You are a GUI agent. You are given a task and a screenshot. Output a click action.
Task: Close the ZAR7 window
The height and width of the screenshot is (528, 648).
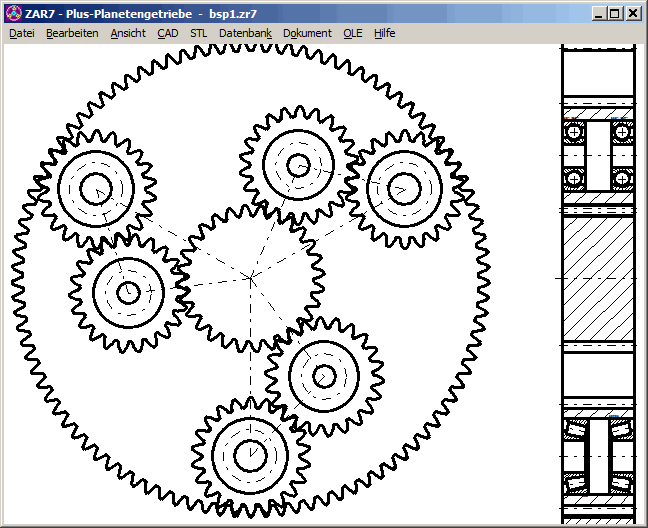[633, 14]
